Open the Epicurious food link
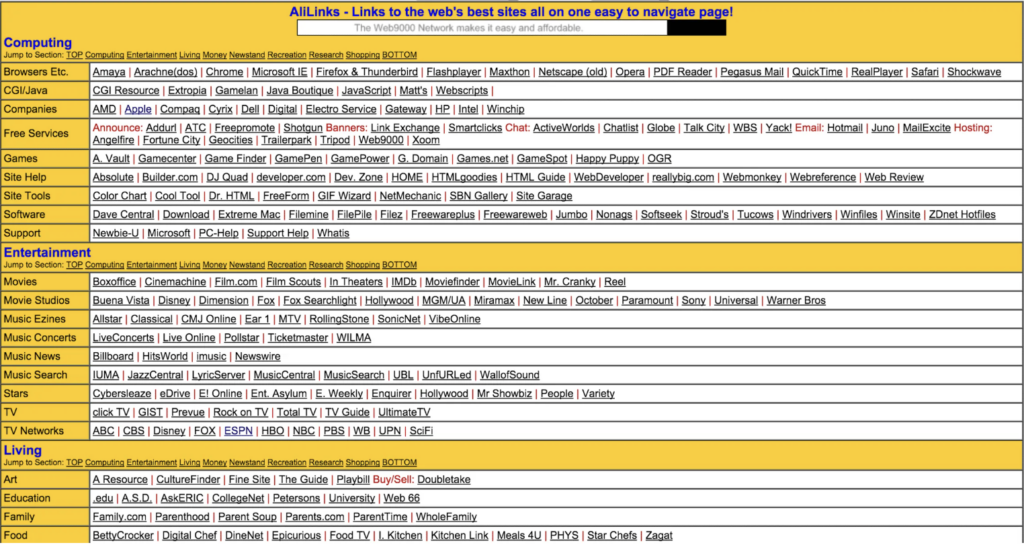 tap(297, 536)
